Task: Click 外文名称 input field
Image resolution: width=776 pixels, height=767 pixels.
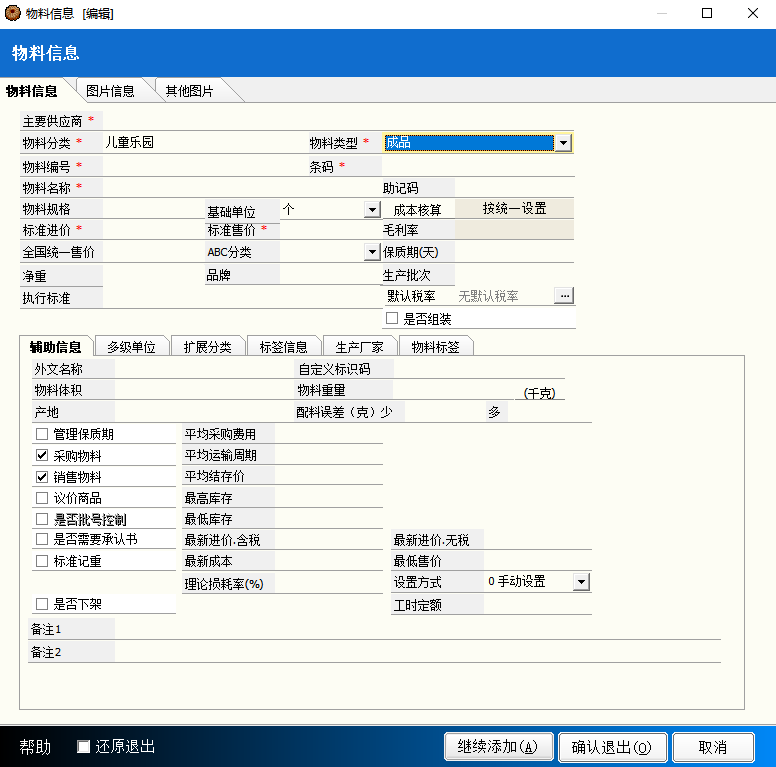Action: point(204,369)
